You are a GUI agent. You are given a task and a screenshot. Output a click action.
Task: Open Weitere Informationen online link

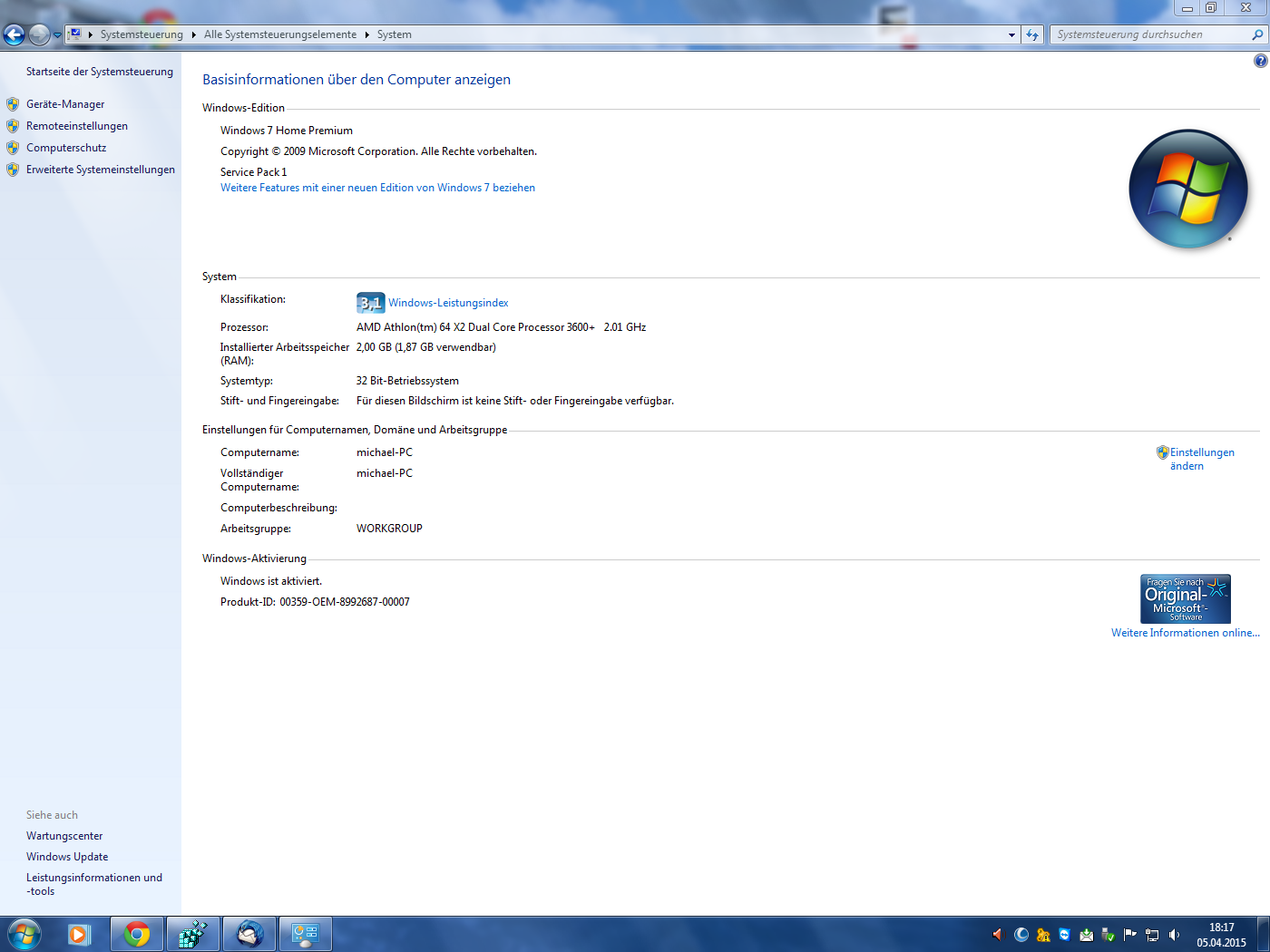pos(1186,633)
